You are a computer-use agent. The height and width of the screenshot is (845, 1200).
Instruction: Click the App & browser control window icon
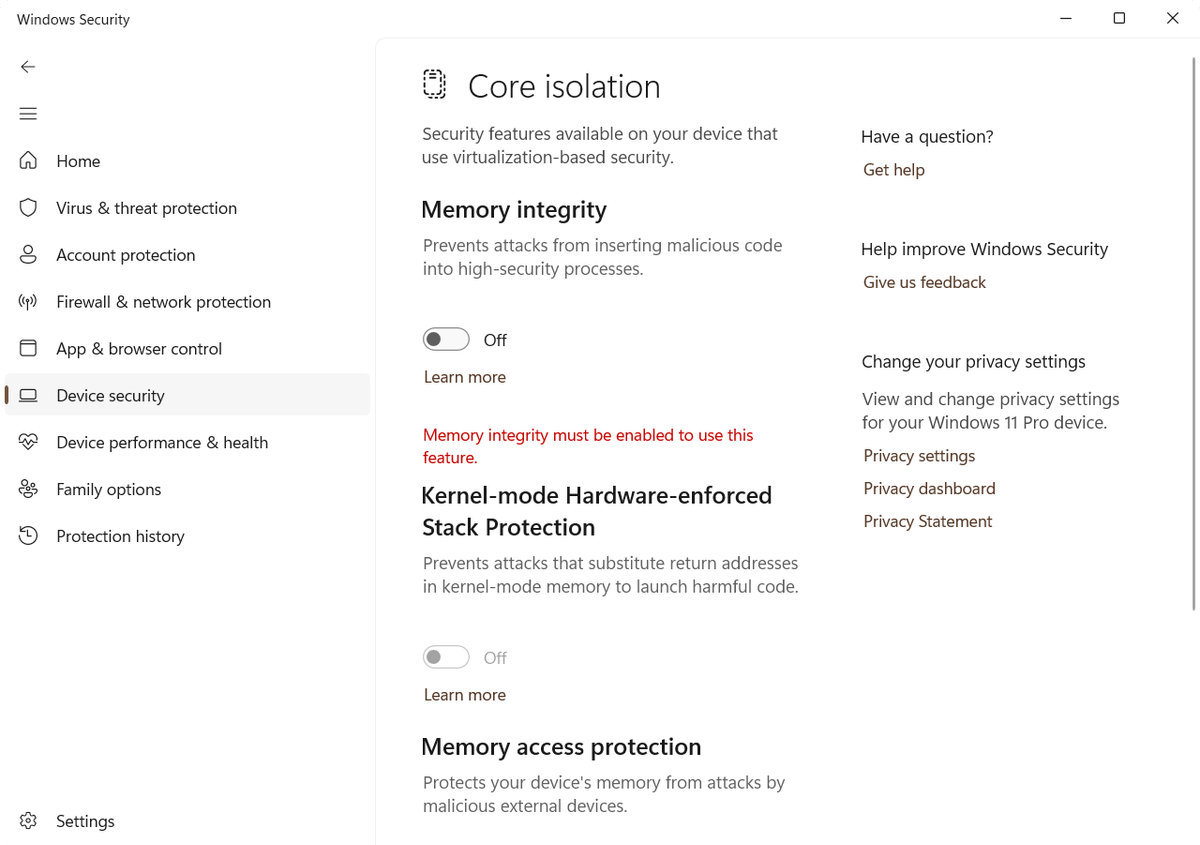28,349
